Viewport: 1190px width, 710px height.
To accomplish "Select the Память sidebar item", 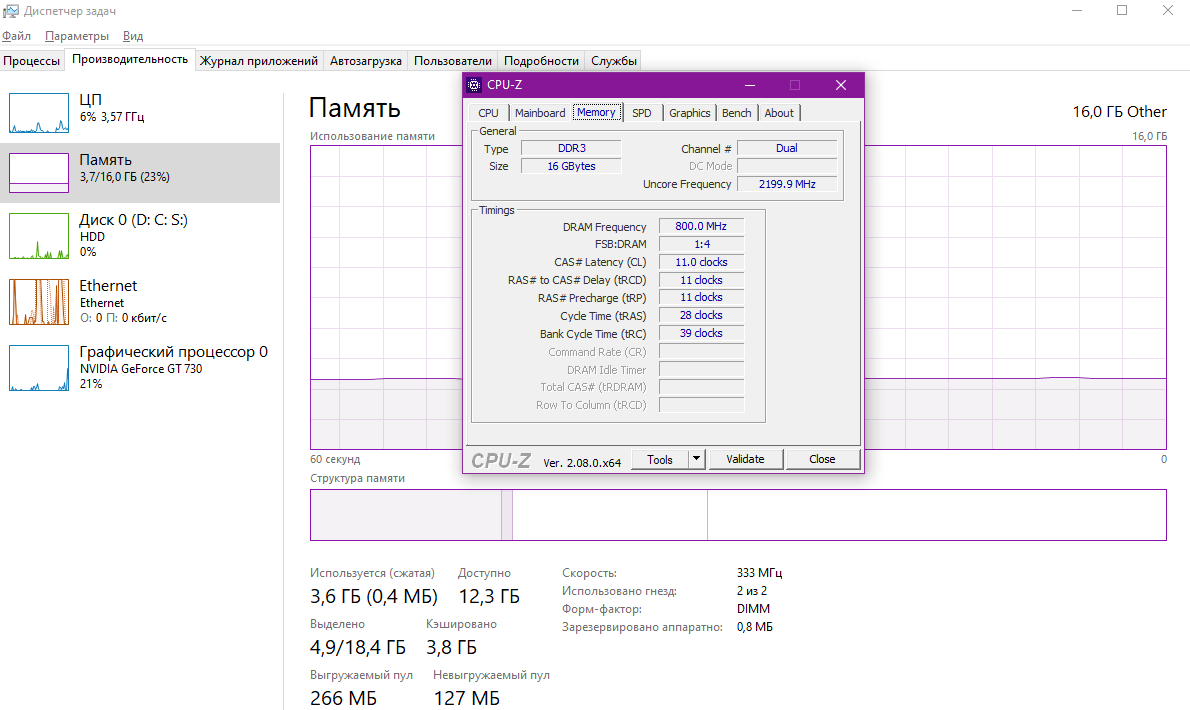I will click(x=140, y=172).
